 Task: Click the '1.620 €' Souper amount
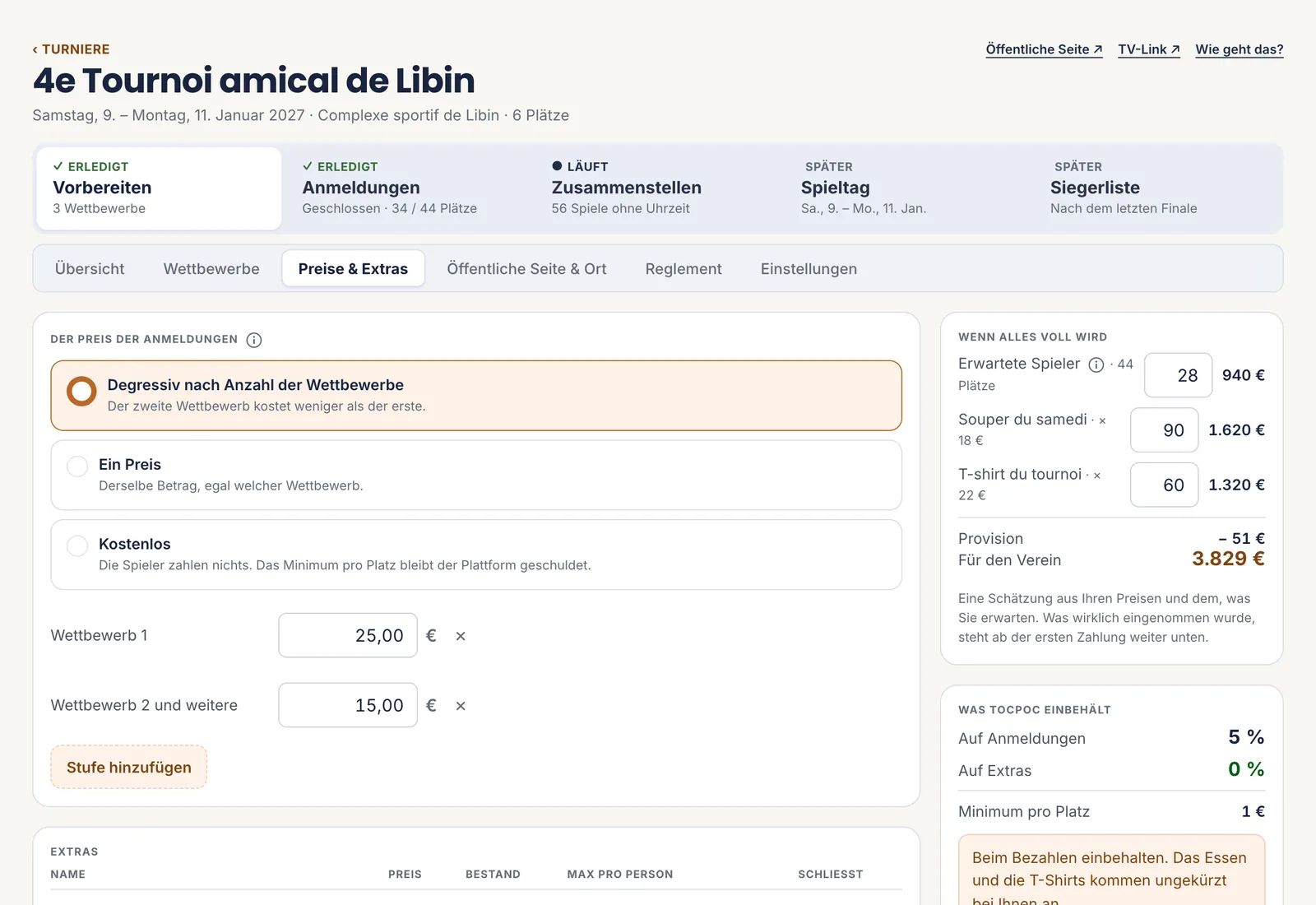[1236, 430]
